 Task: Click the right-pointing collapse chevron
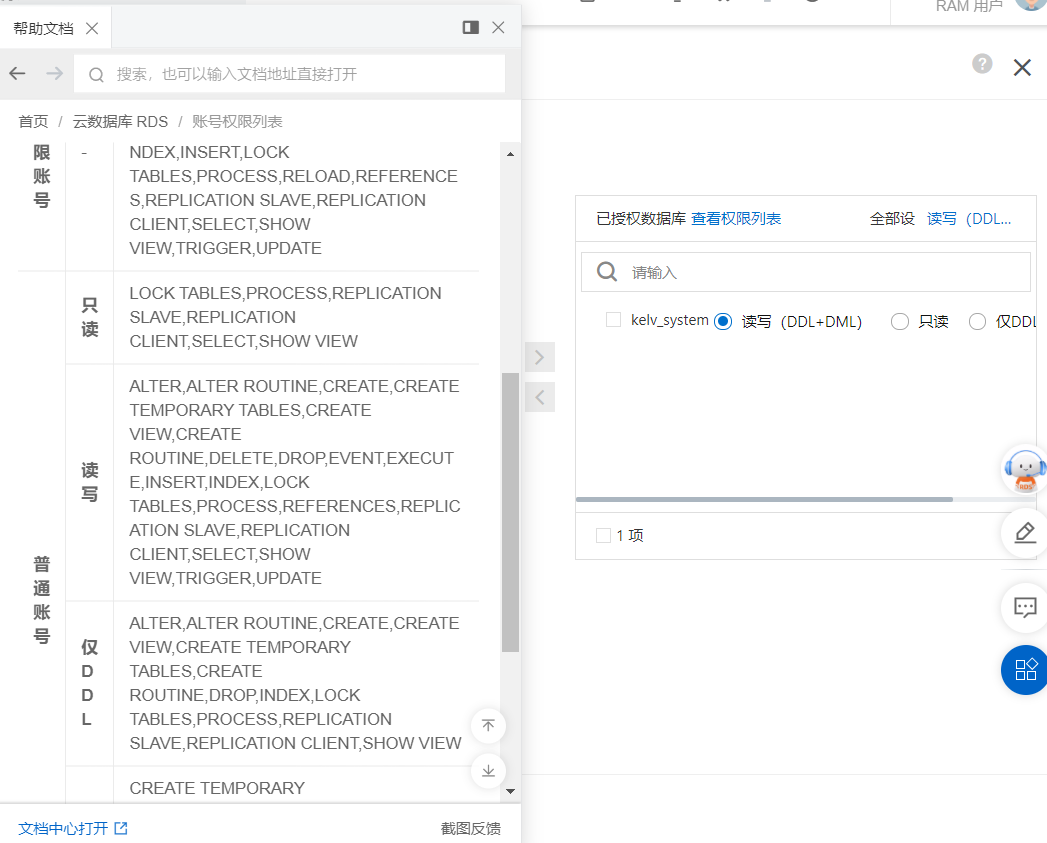pyautogui.click(x=538, y=357)
